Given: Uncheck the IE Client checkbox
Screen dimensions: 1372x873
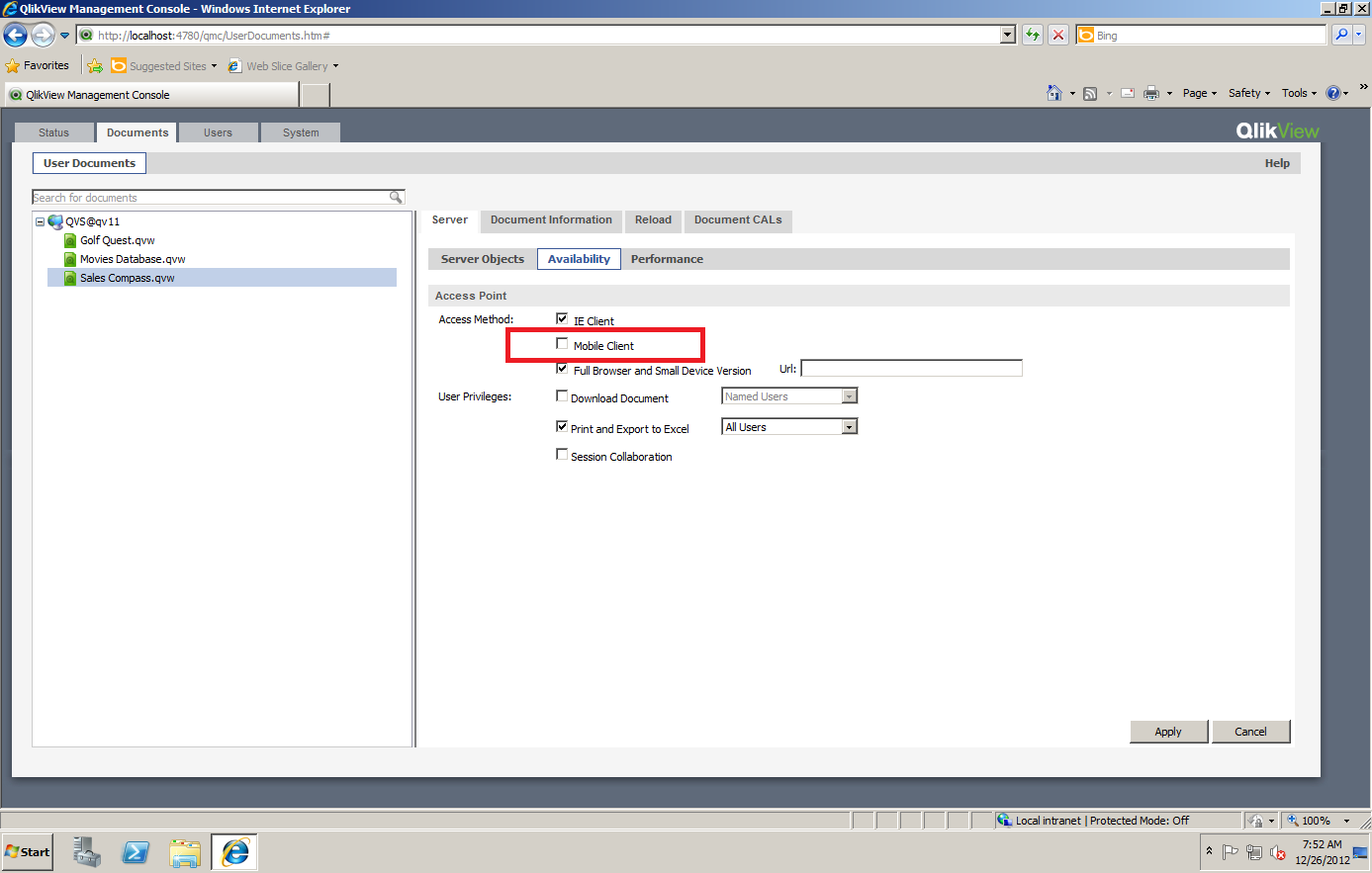Looking at the screenshot, I should (562, 318).
